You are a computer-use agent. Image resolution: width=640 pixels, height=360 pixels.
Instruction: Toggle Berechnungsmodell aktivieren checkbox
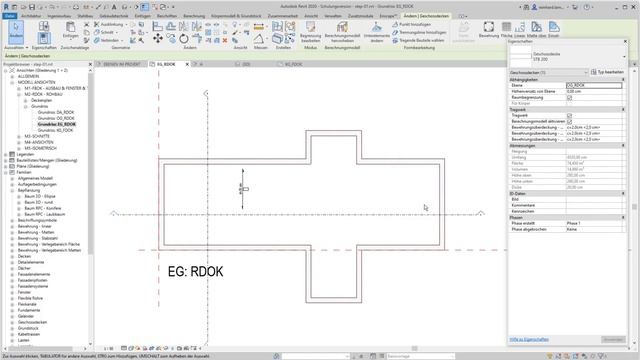569,122
